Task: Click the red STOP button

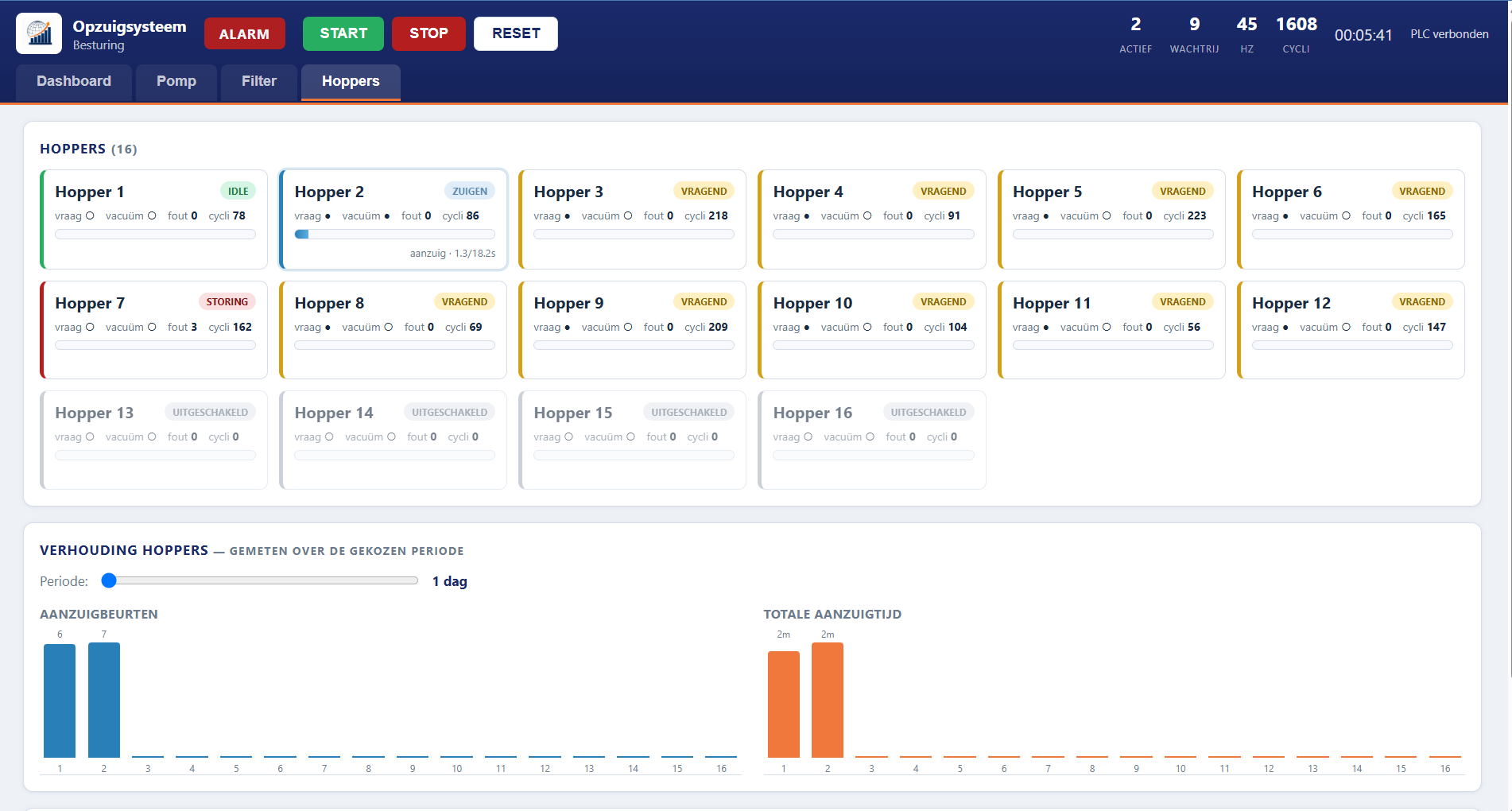Action: pos(428,33)
